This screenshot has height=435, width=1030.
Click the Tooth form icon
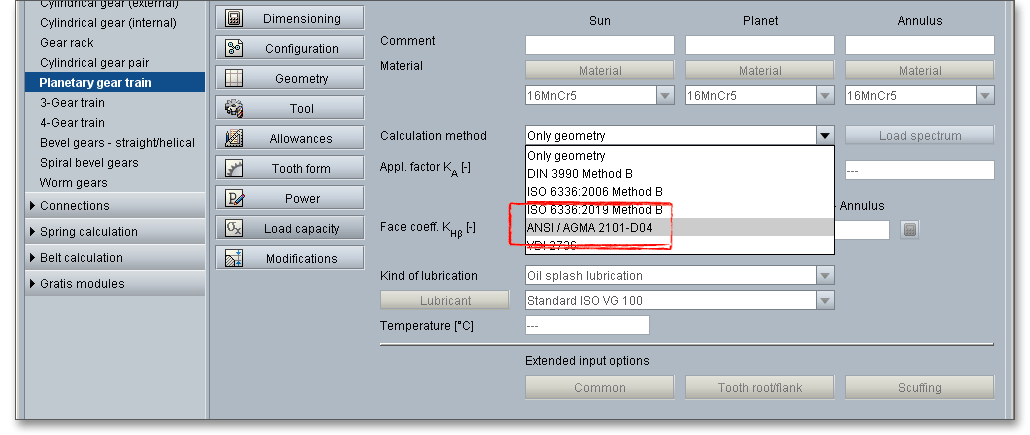coord(234,168)
